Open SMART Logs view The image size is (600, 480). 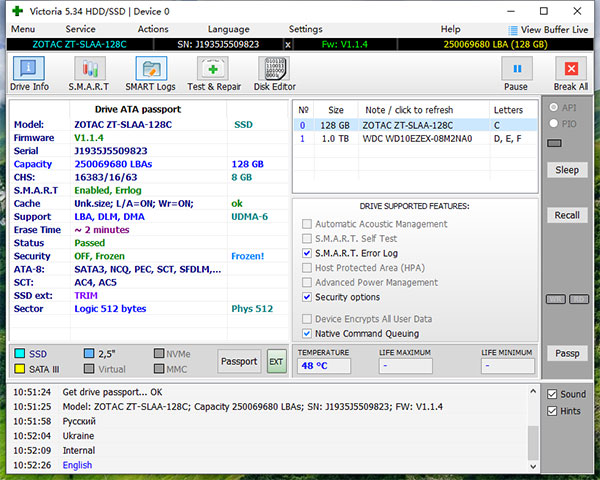tap(151, 74)
